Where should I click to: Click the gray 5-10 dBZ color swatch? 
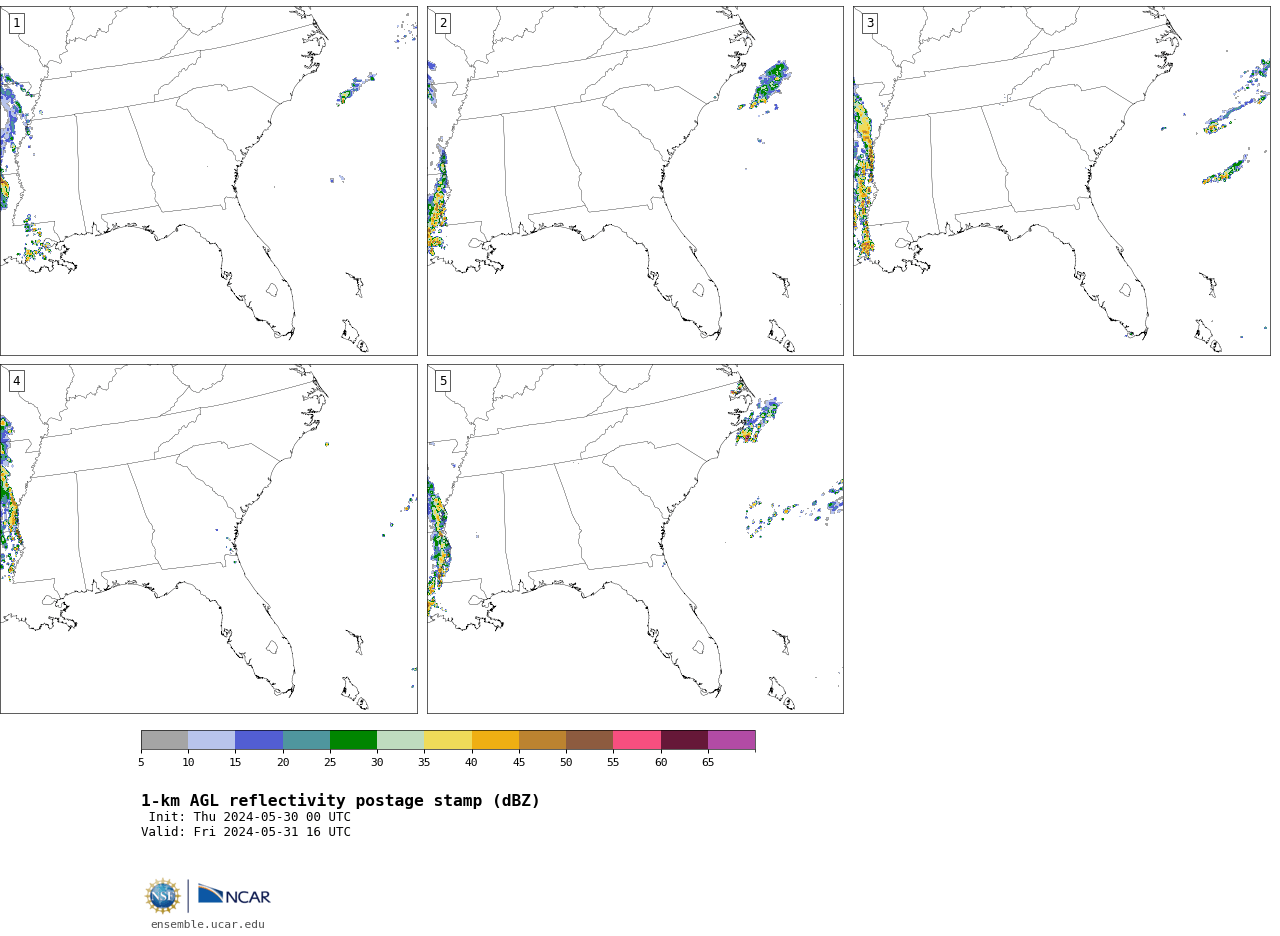(164, 740)
